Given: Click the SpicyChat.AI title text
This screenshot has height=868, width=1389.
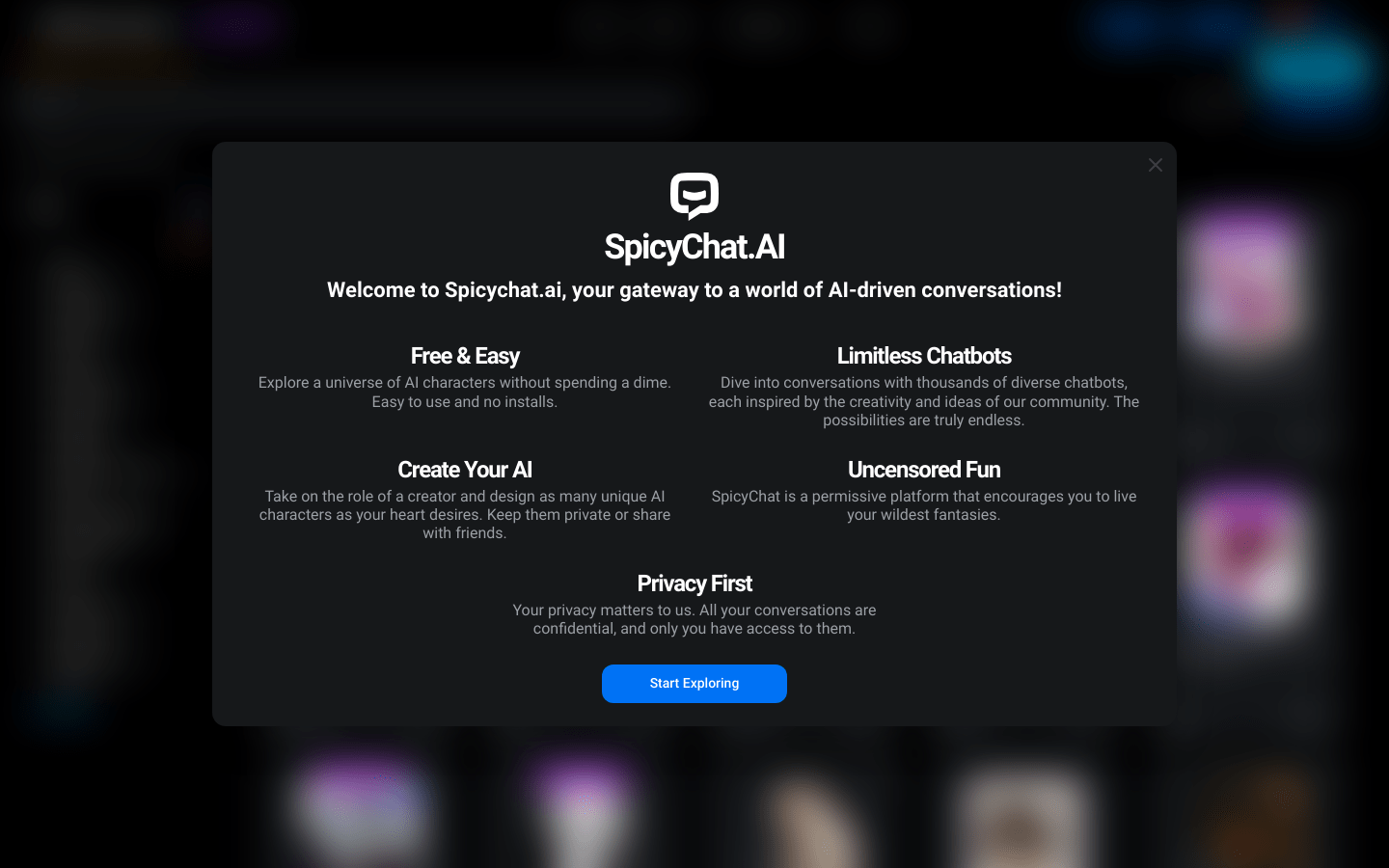Looking at the screenshot, I should 694,247.
